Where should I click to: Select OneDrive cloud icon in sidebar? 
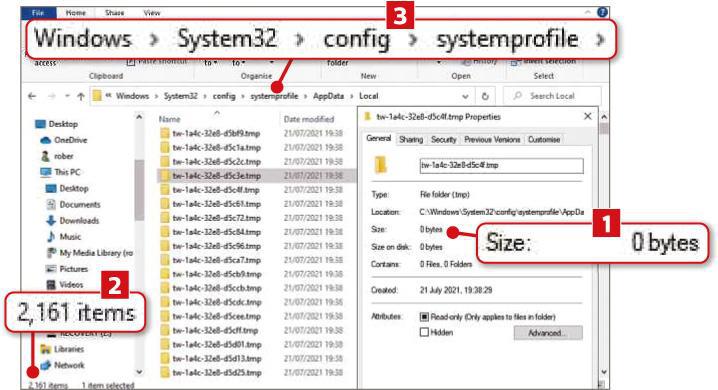45,140
